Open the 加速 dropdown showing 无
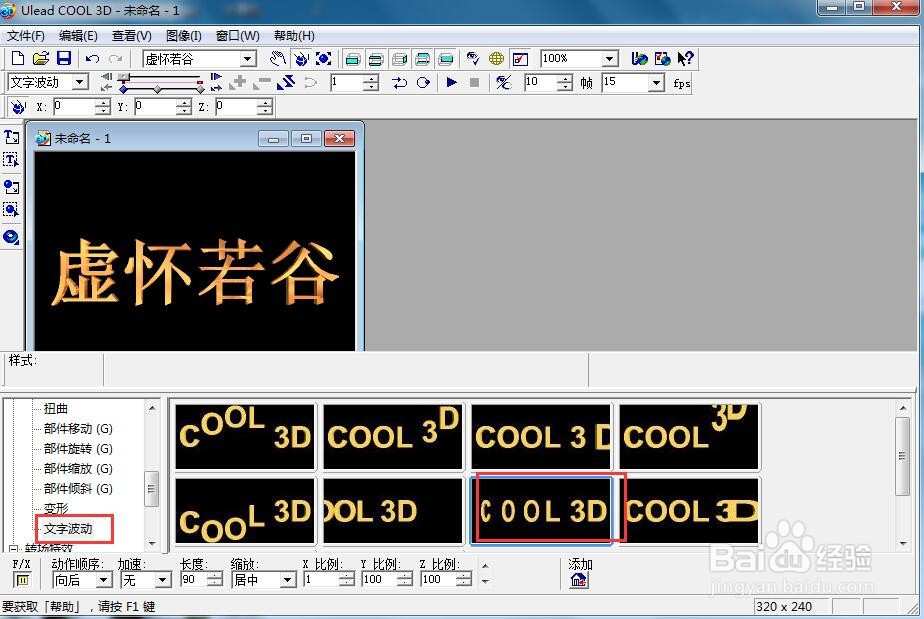The height and width of the screenshot is (619, 924). [x=163, y=580]
